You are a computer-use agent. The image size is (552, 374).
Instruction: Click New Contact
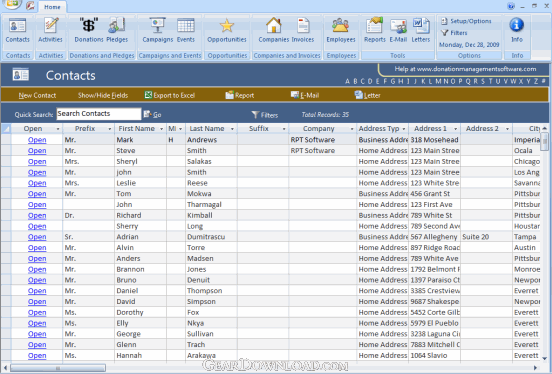coord(37,95)
